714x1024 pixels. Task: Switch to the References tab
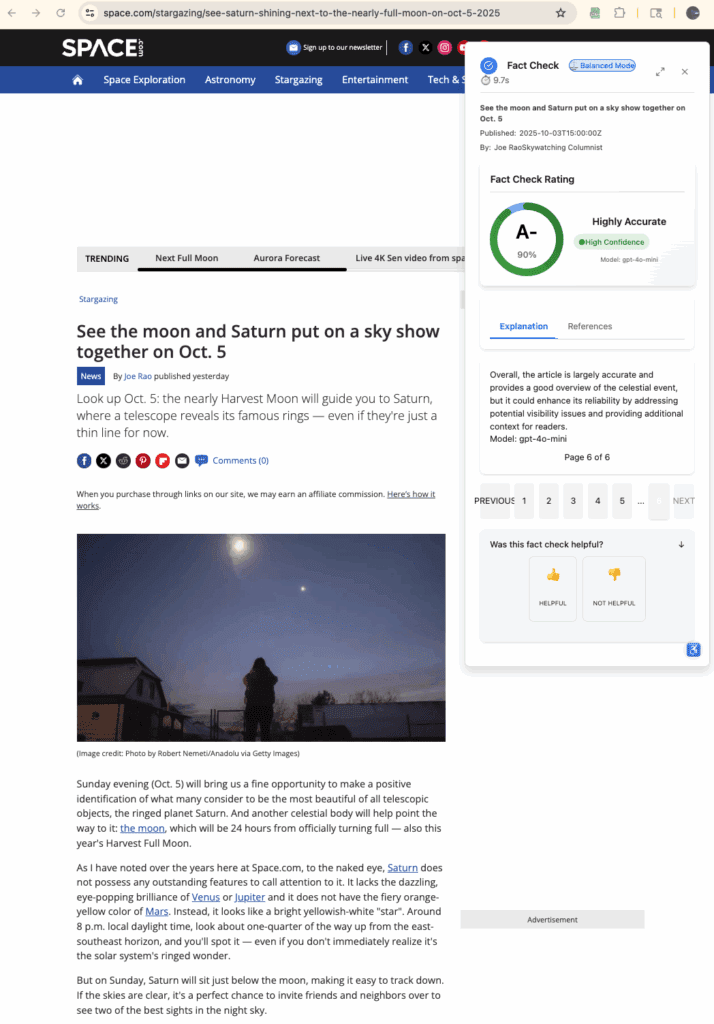click(589, 326)
